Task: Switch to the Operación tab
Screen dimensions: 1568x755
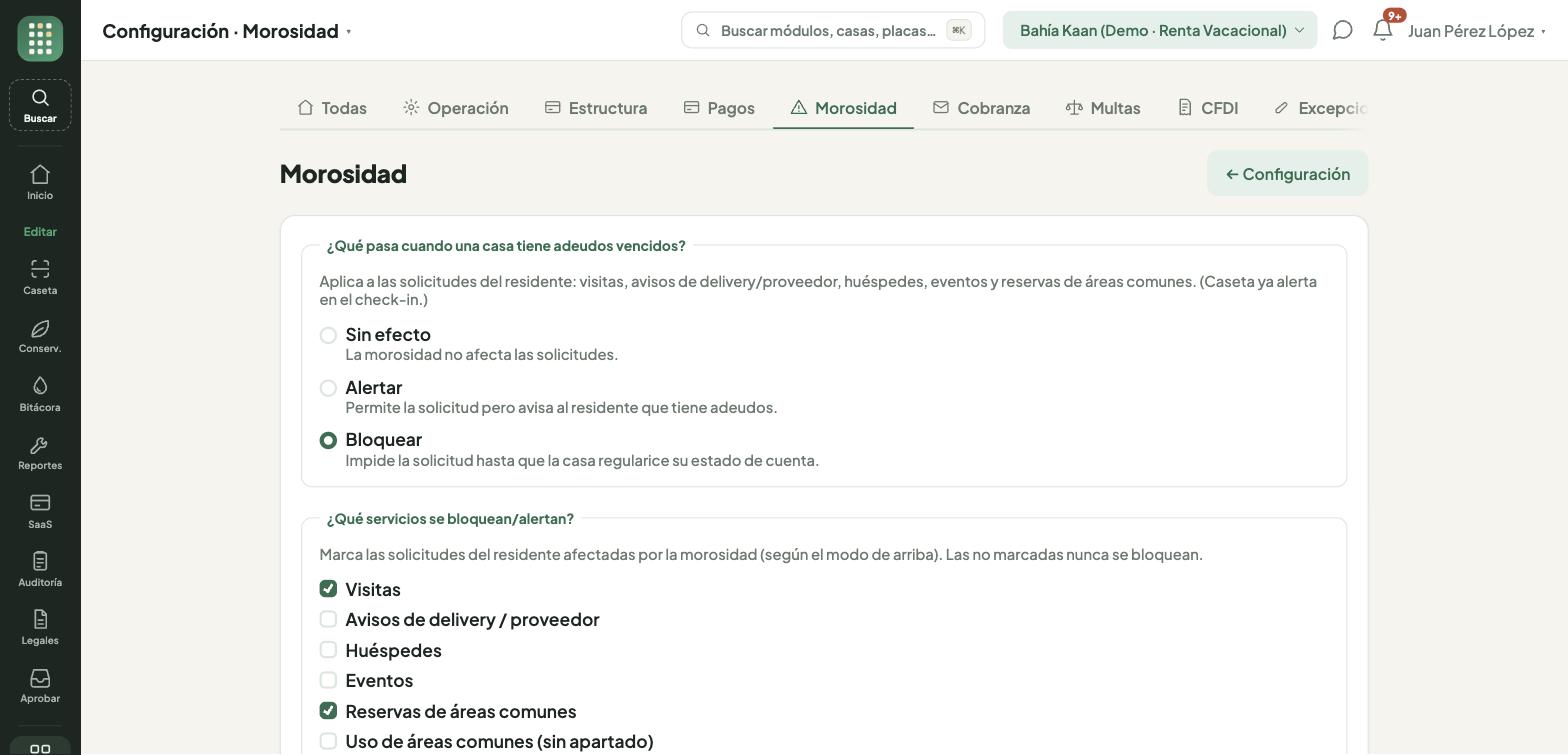Action: [456, 108]
